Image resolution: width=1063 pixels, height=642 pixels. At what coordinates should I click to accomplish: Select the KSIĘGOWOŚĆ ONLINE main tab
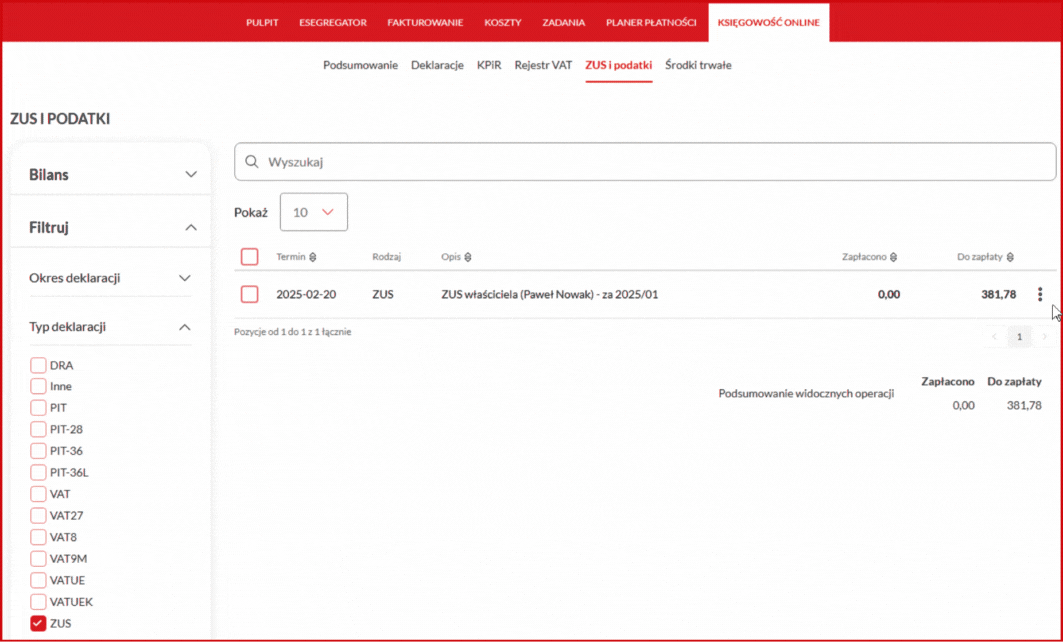pyautogui.click(x=769, y=22)
